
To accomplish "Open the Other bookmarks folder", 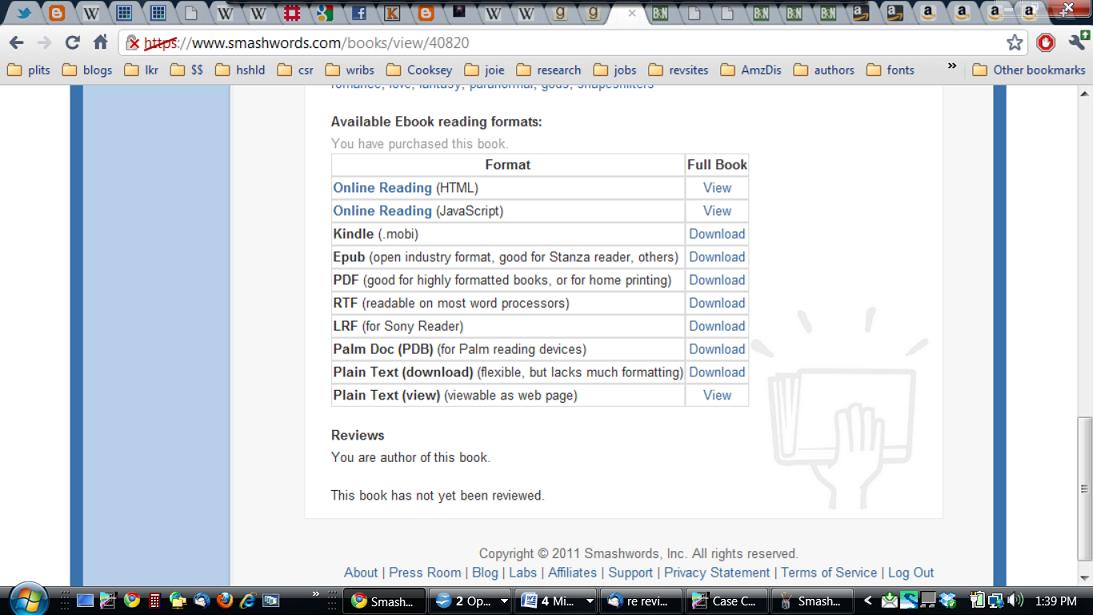I will pyautogui.click(x=1029, y=70).
